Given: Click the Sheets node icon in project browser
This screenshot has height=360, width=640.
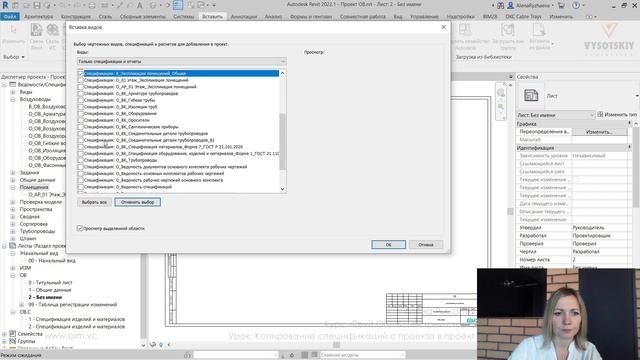Looking at the screenshot, I should (13, 246).
